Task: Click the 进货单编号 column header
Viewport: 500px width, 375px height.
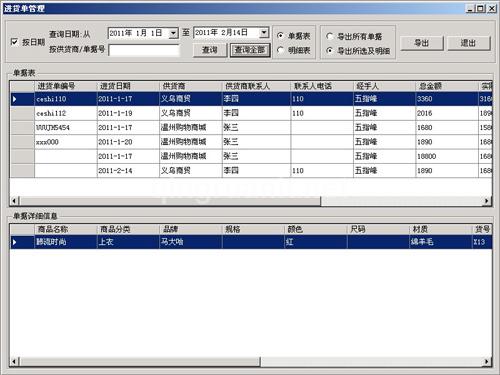Action: click(66, 86)
